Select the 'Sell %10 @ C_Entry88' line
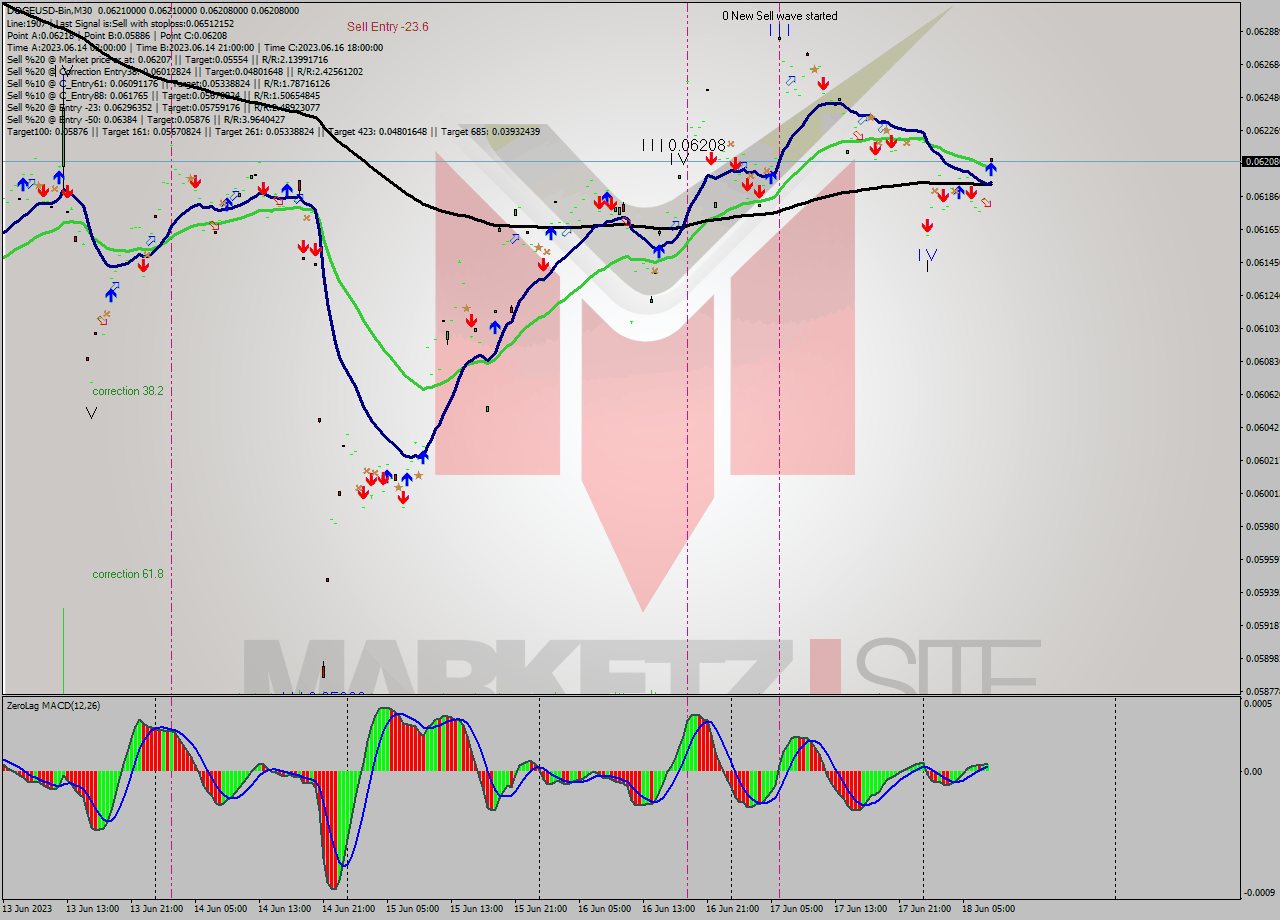This screenshot has width=1280, height=920. [164, 95]
